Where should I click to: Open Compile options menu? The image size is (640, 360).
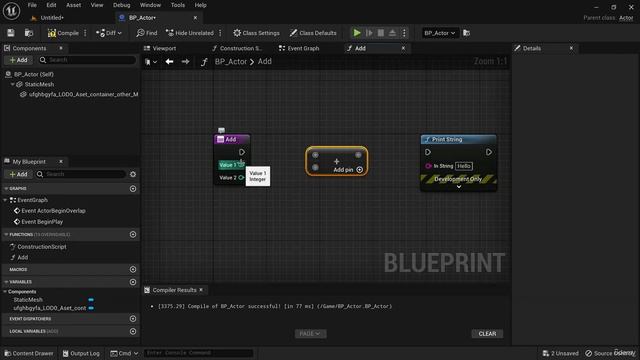(x=85, y=33)
